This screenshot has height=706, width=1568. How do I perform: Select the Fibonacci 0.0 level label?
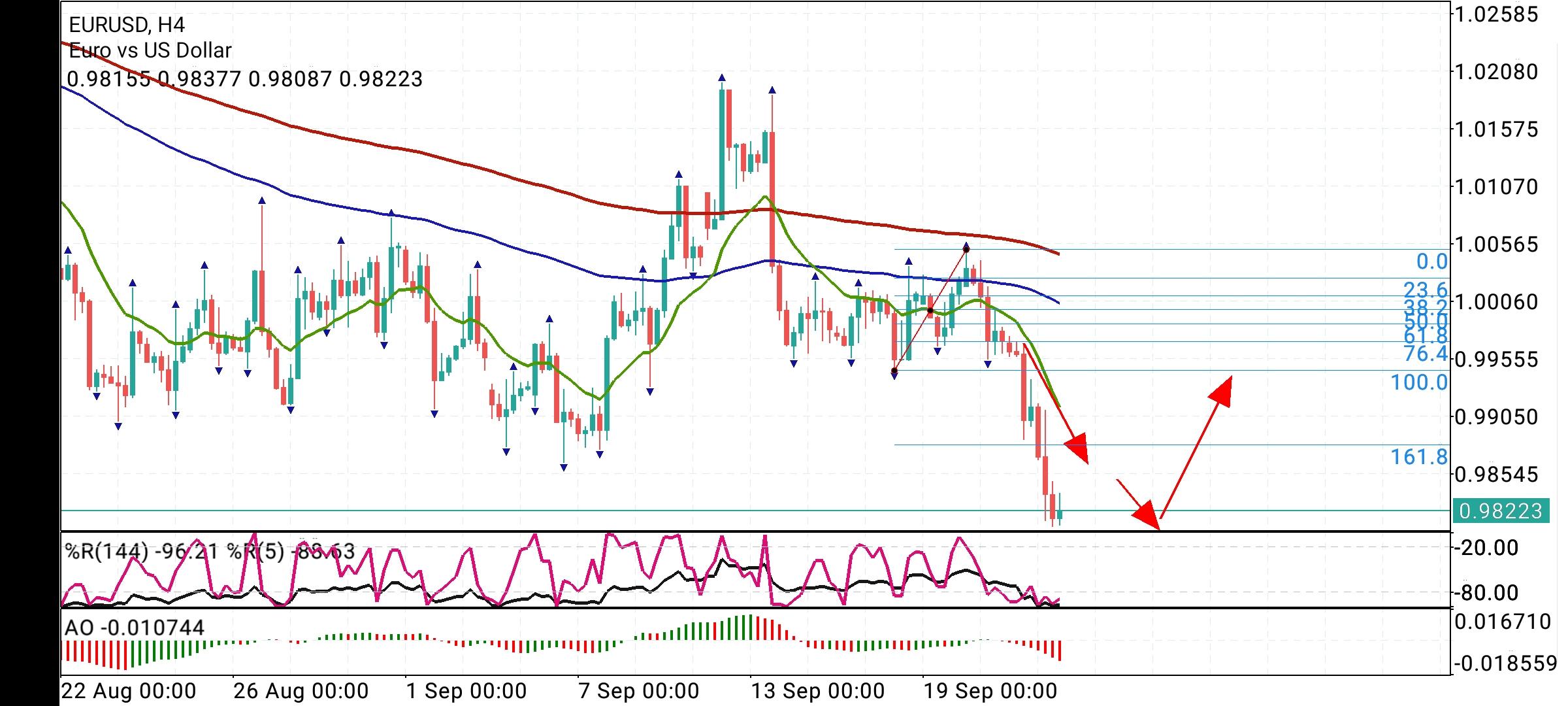tap(1431, 261)
